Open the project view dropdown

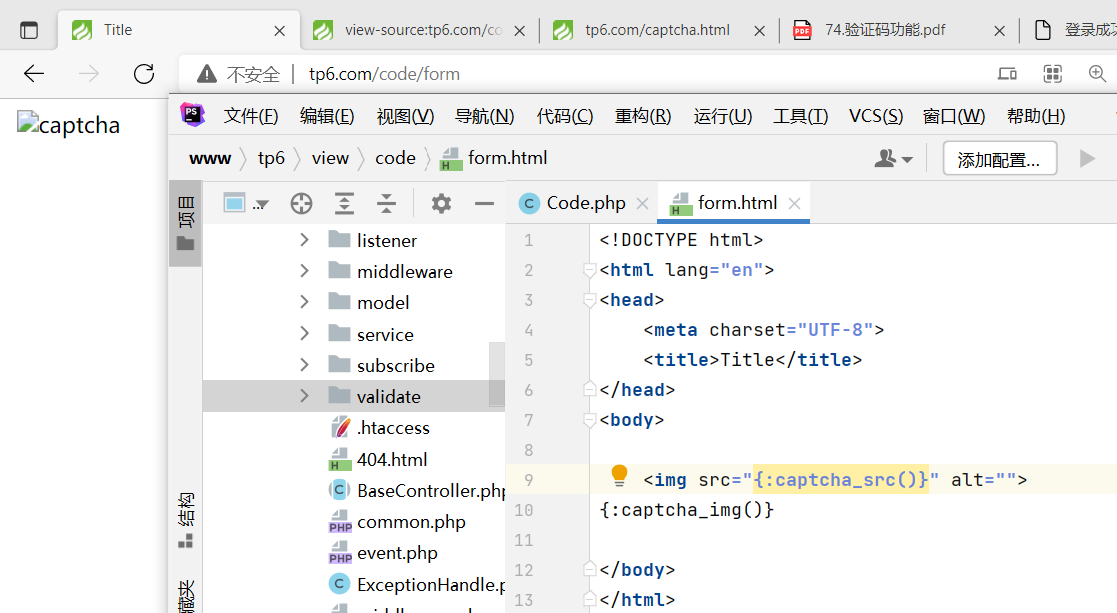[x=246, y=204]
